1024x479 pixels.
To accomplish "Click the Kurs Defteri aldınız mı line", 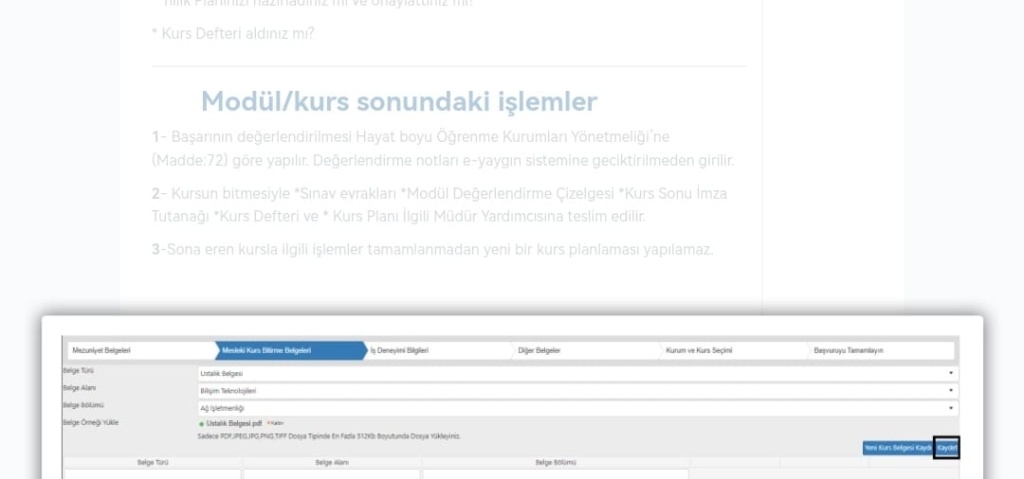I will [x=233, y=33].
